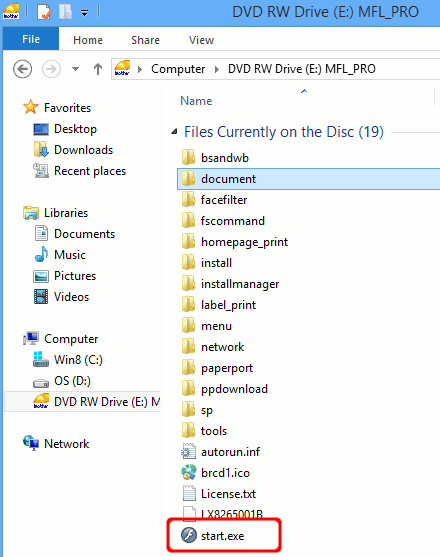Click the brcd1.ico icon file

click(x=215, y=473)
